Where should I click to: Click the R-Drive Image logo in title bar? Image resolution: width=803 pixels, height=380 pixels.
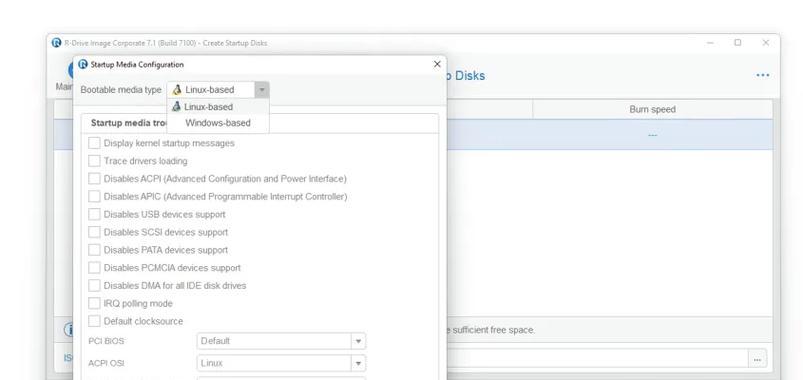point(56,43)
